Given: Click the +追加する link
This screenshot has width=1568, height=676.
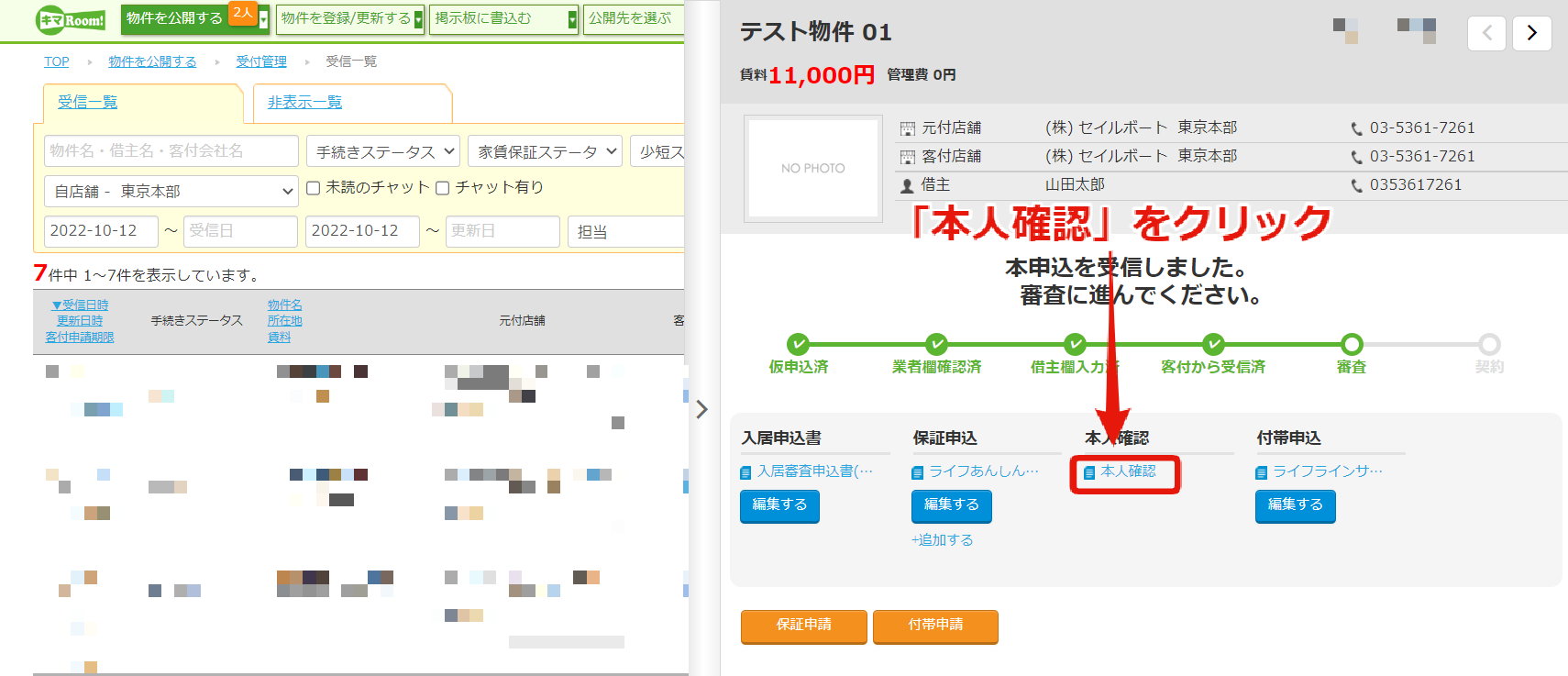Looking at the screenshot, I should click(x=943, y=540).
